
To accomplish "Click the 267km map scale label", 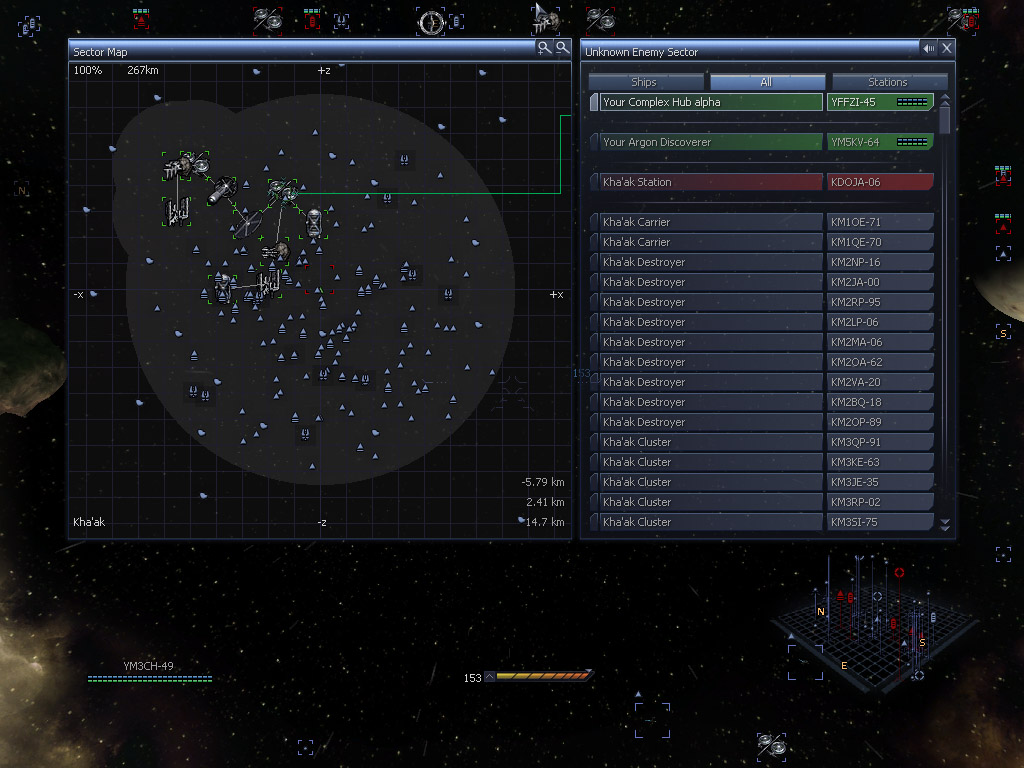I will (x=143, y=71).
